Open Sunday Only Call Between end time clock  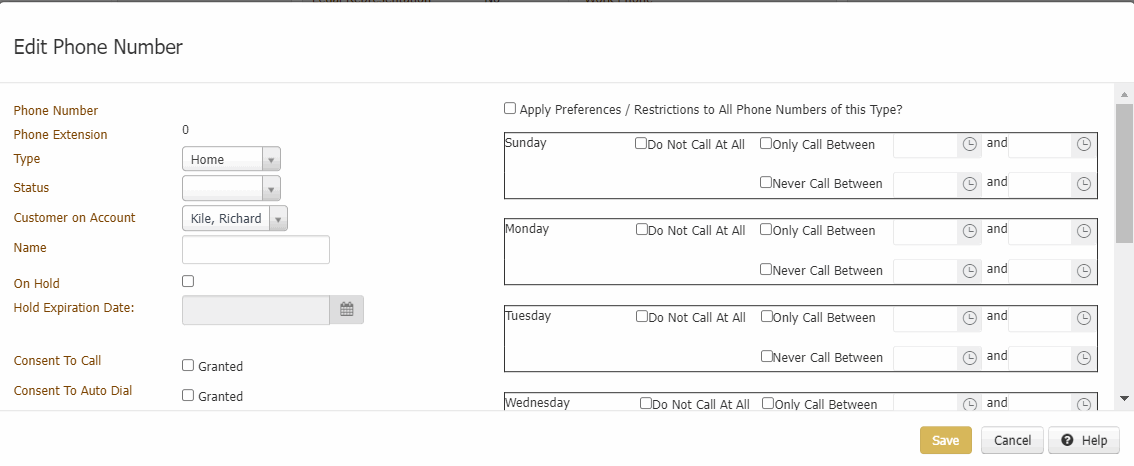[1084, 145]
